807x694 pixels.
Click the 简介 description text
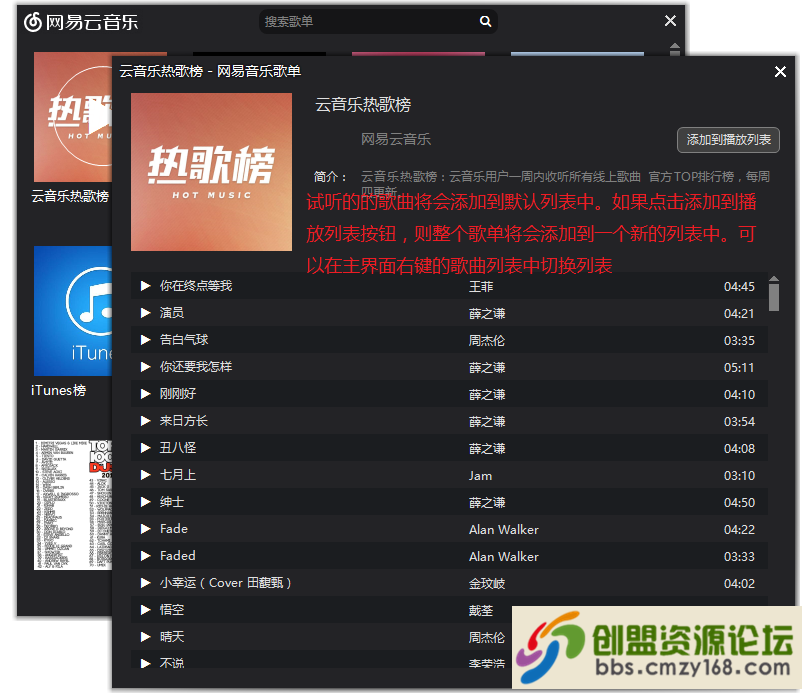coord(565,183)
